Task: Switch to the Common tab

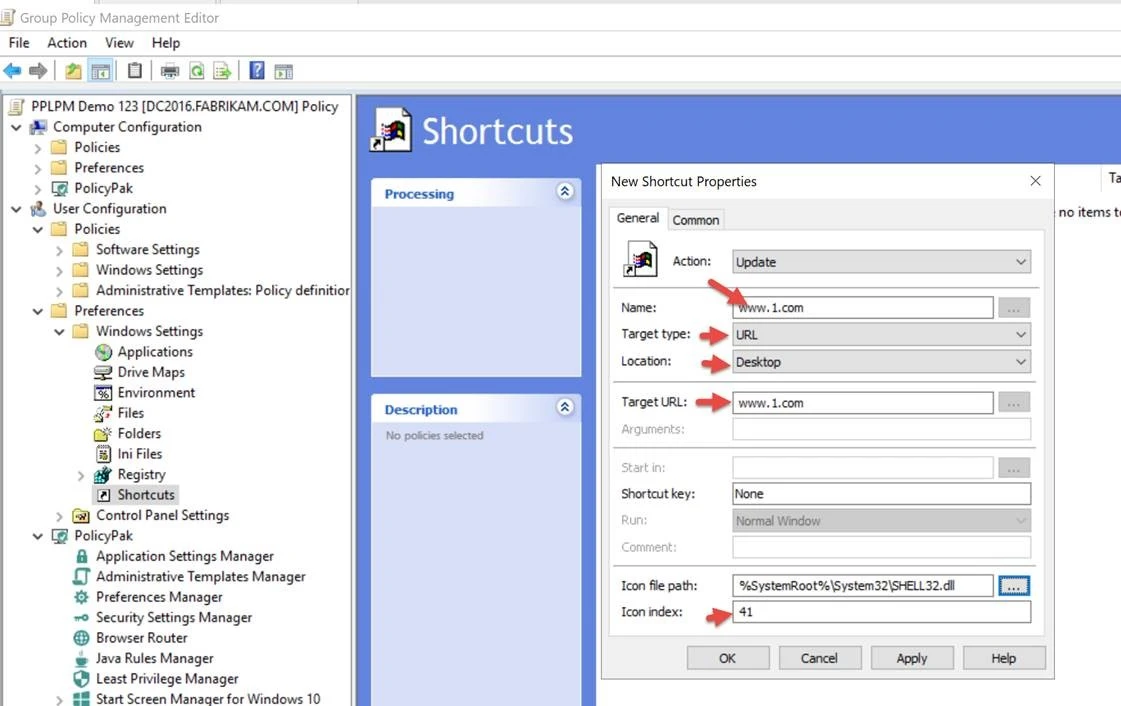Action: (x=695, y=220)
